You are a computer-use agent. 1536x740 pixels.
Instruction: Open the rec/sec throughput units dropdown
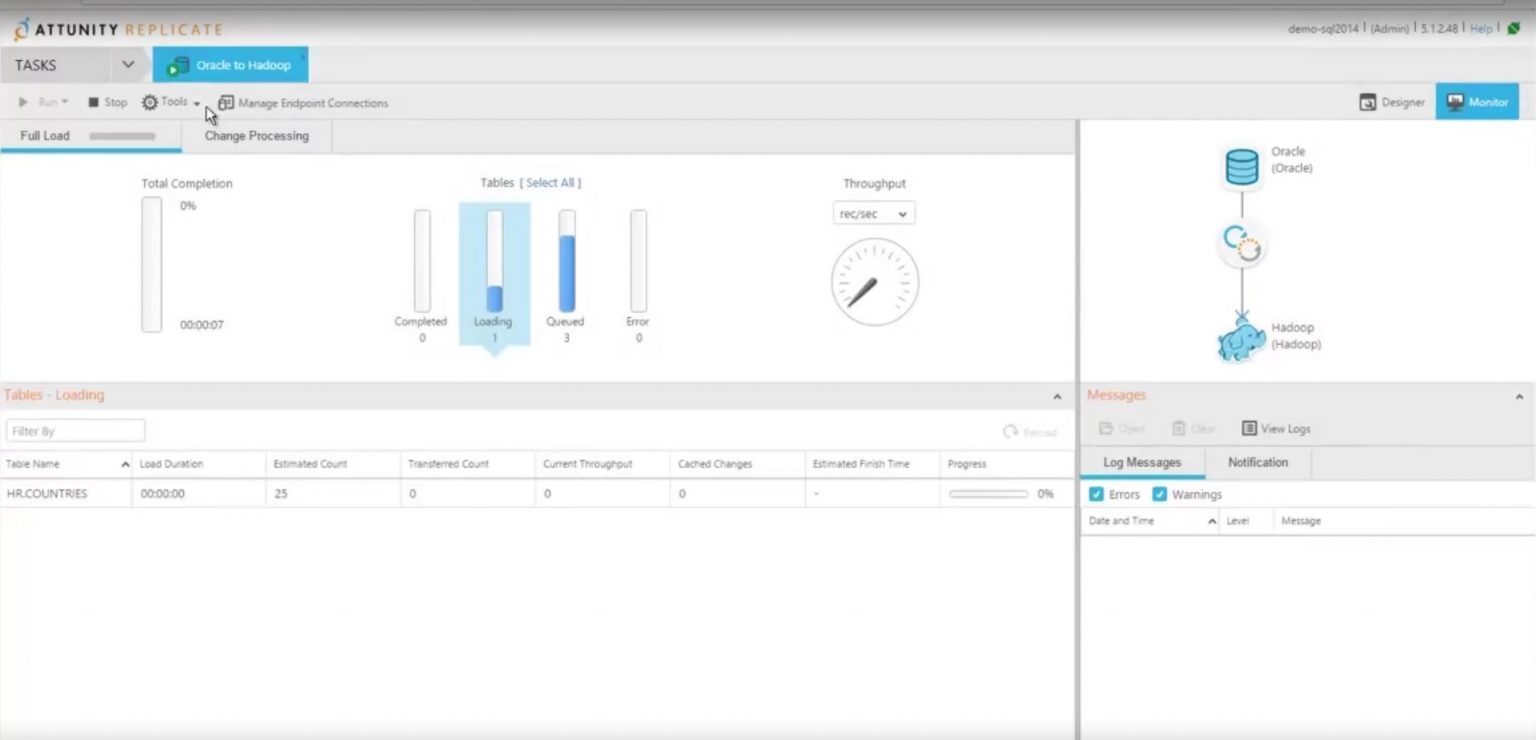(873, 212)
